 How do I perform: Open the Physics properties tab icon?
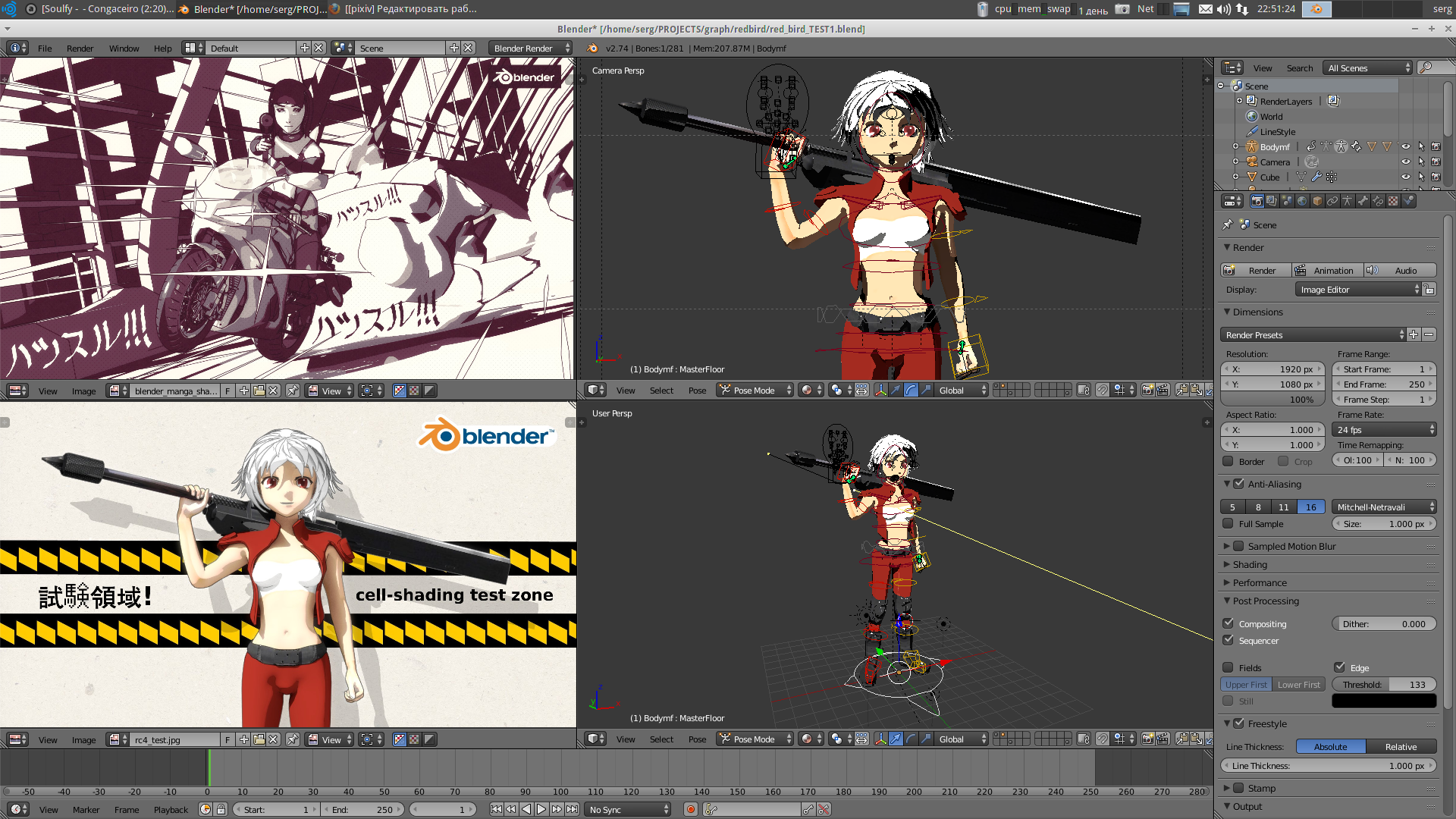pyautogui.click(x=1408, y=201)
